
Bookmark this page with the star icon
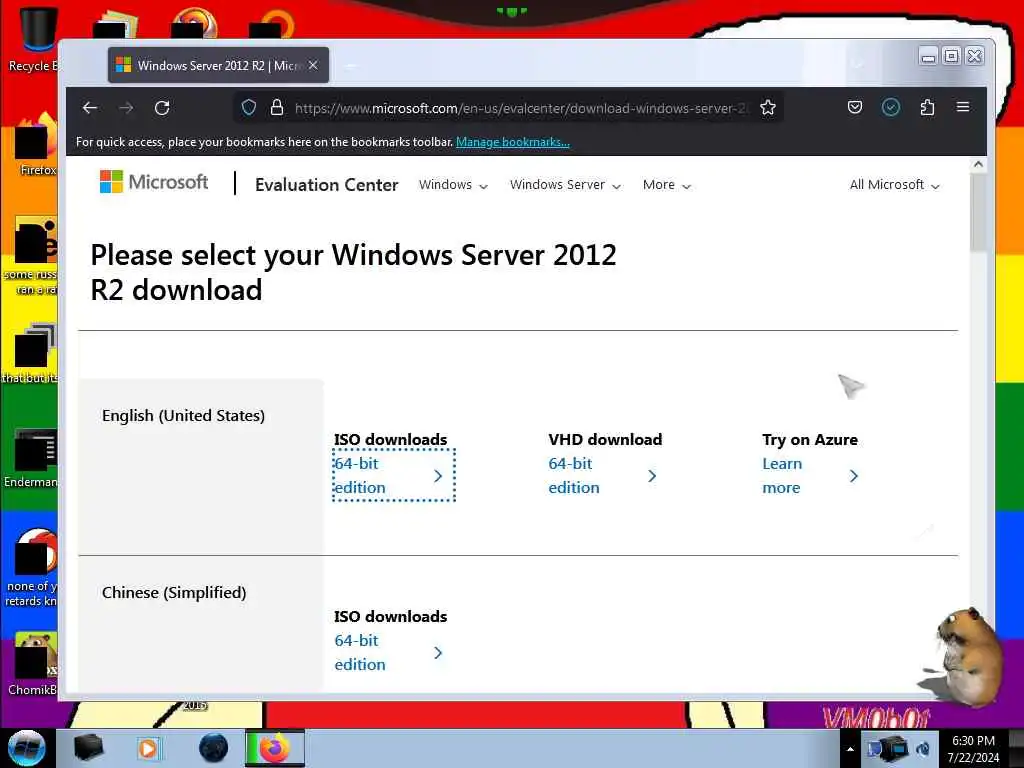pos(768,108)
